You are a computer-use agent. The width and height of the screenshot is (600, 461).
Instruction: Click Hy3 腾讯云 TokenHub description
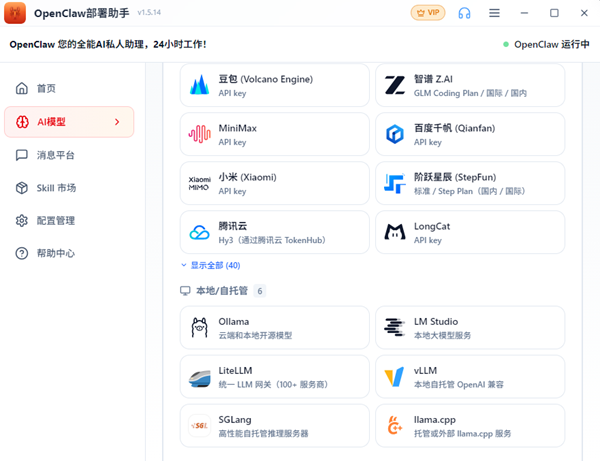272,240
